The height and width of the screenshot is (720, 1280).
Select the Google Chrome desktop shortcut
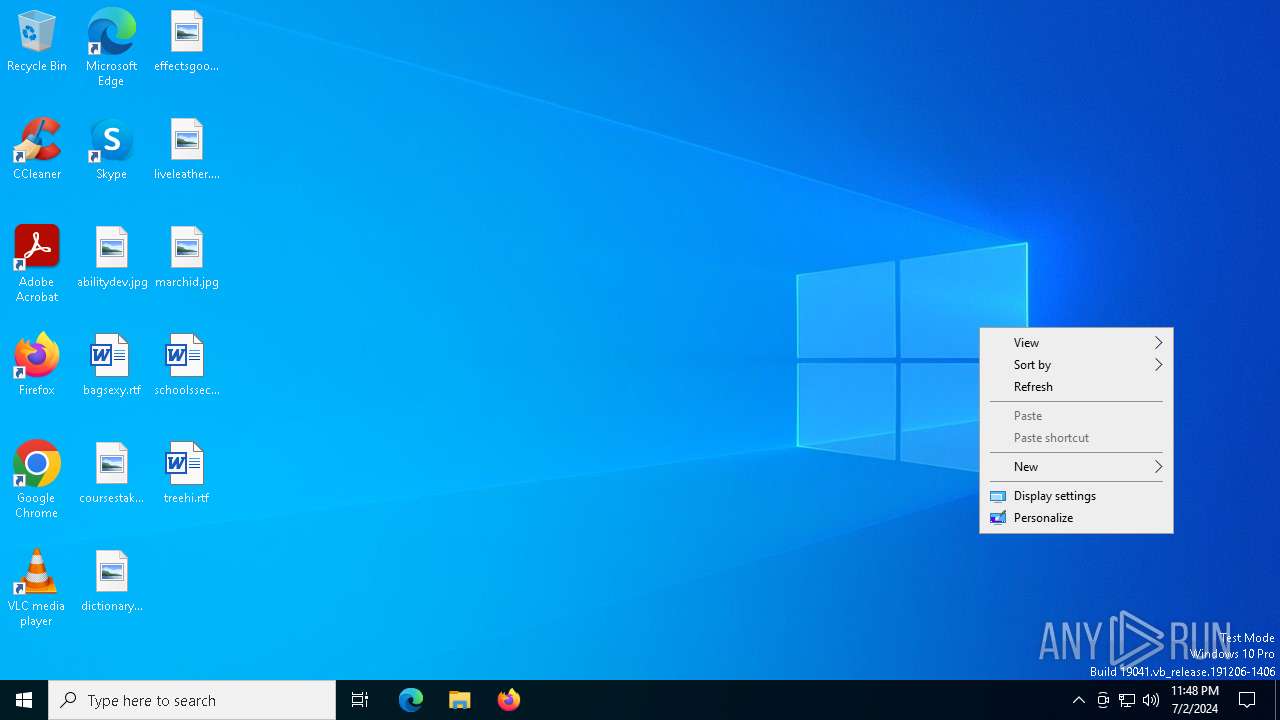point(37,480)
